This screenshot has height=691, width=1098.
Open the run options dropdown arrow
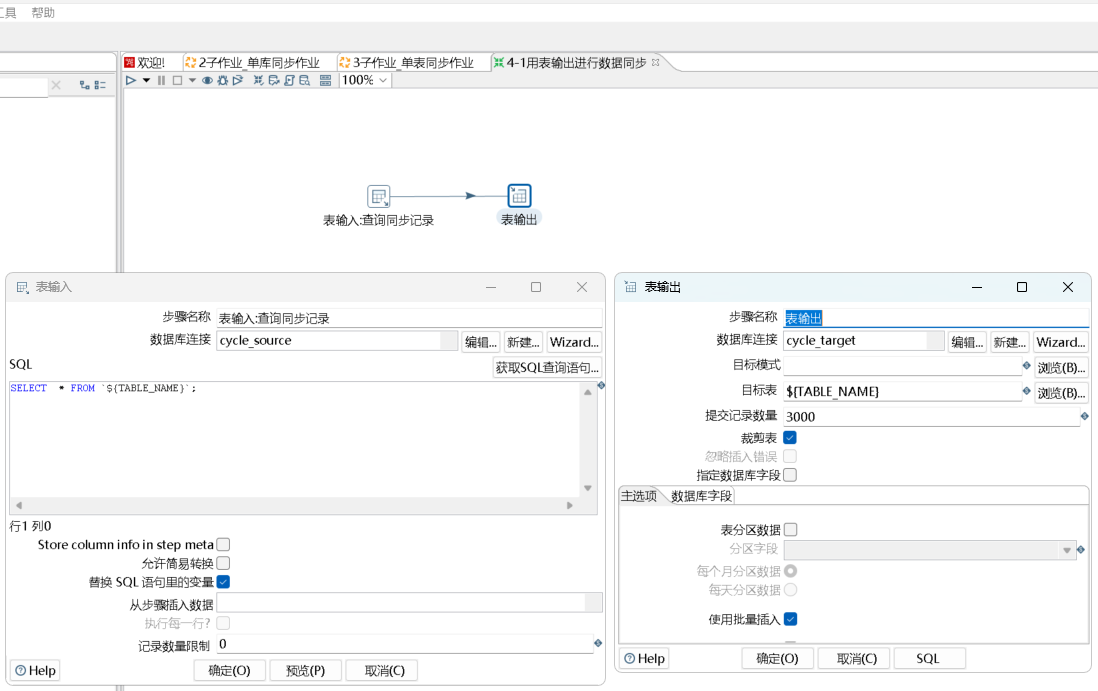coord(146,81)
